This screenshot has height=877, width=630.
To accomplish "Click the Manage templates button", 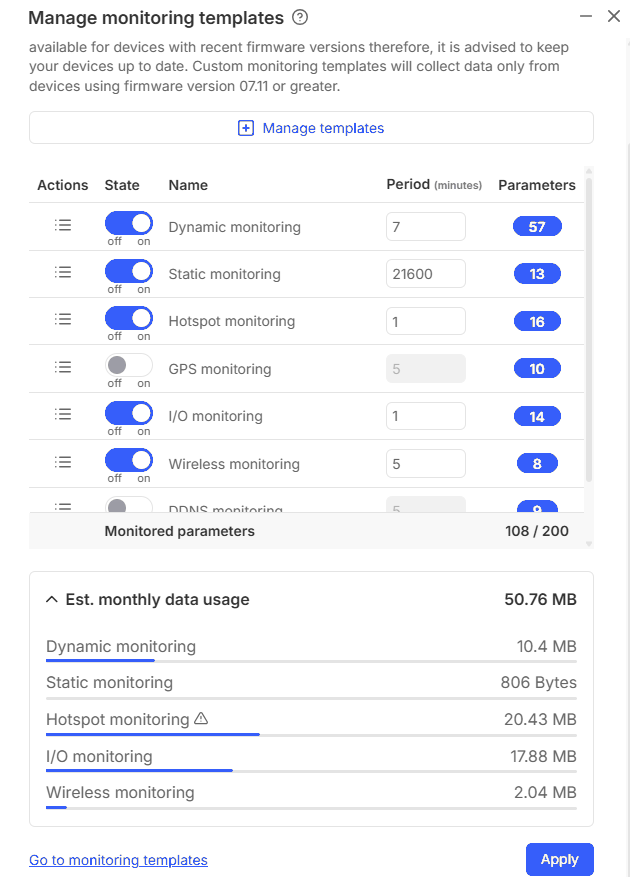I will click(311, 128).
